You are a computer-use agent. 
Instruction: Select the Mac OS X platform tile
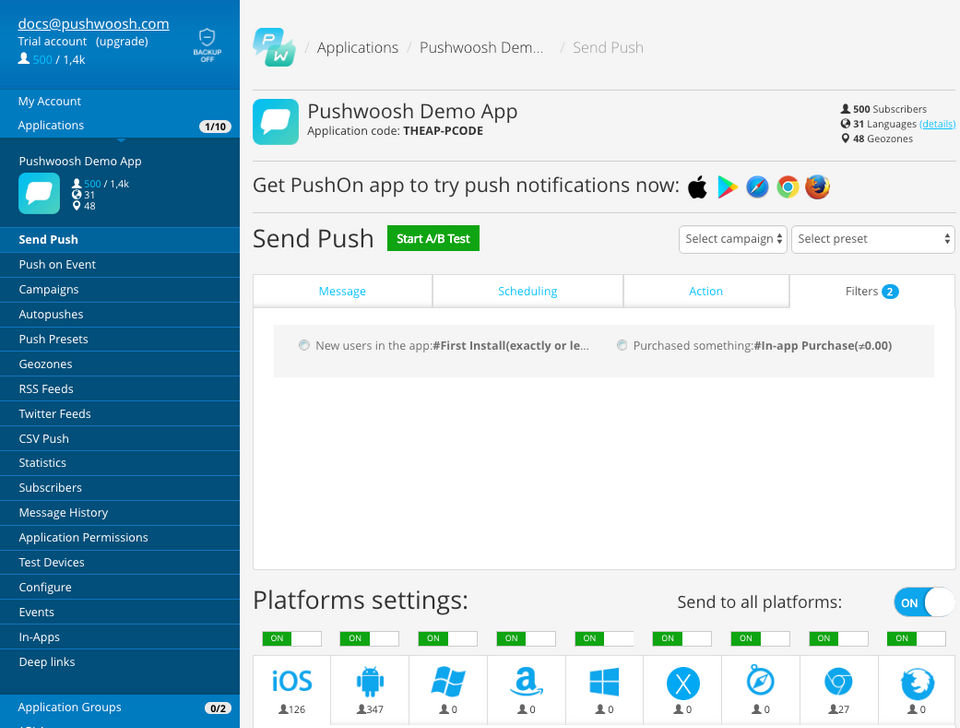pyautogui.click(x=683, y=690)
